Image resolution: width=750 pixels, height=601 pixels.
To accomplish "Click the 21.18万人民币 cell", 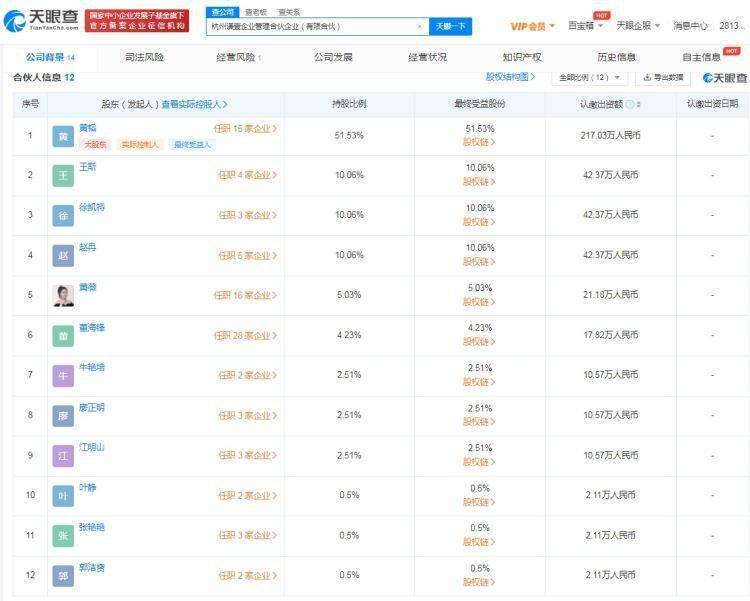I will [x=610, y=295].
